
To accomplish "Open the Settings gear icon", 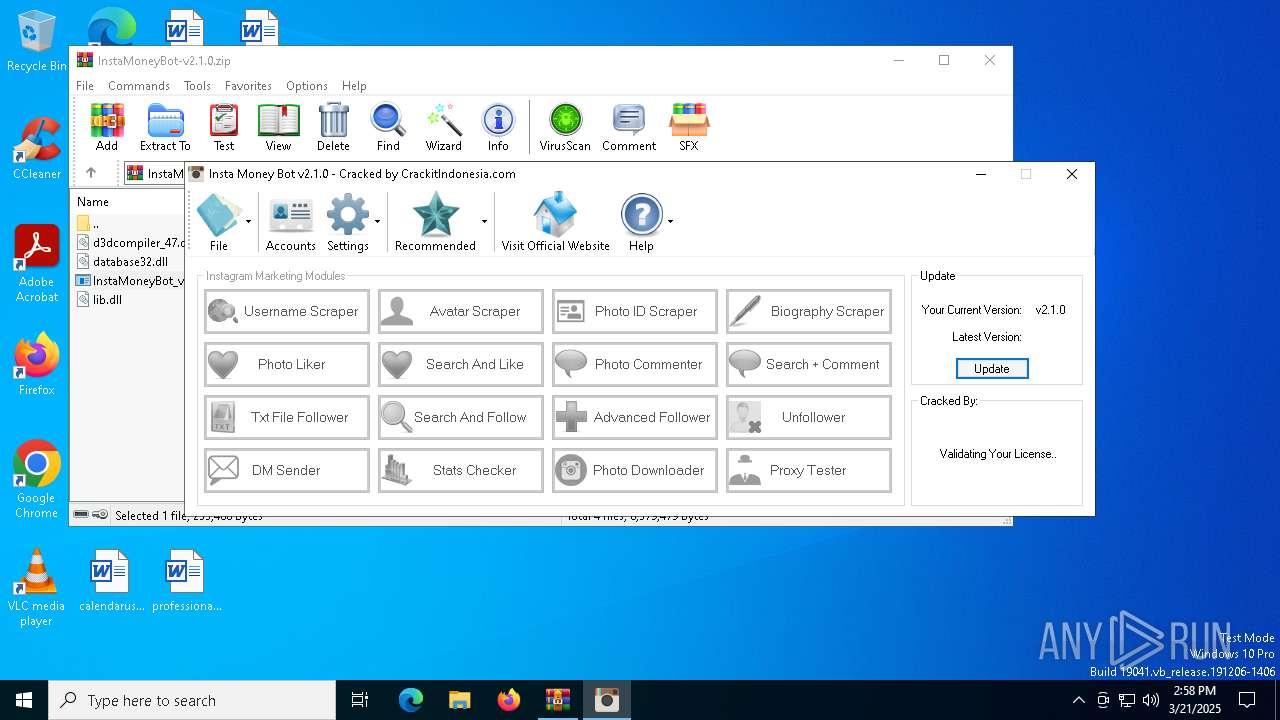I will coord(347,222).
